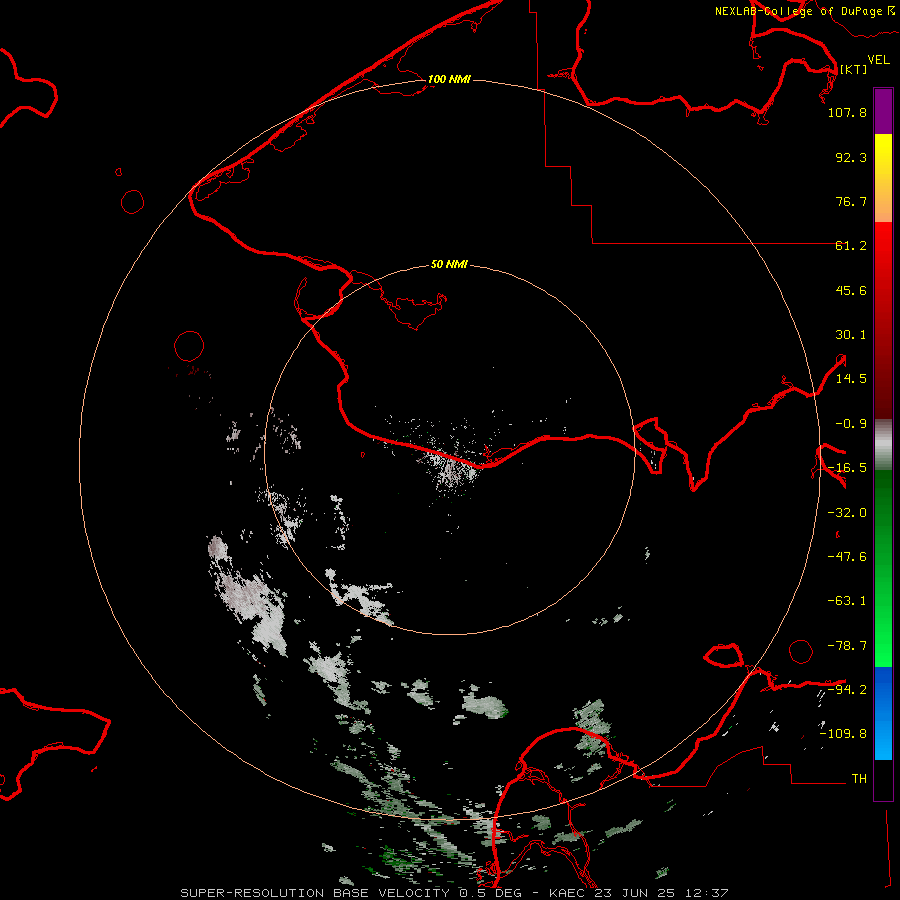
Task: Click the 100 NMI range ring label
Action: 449,79
